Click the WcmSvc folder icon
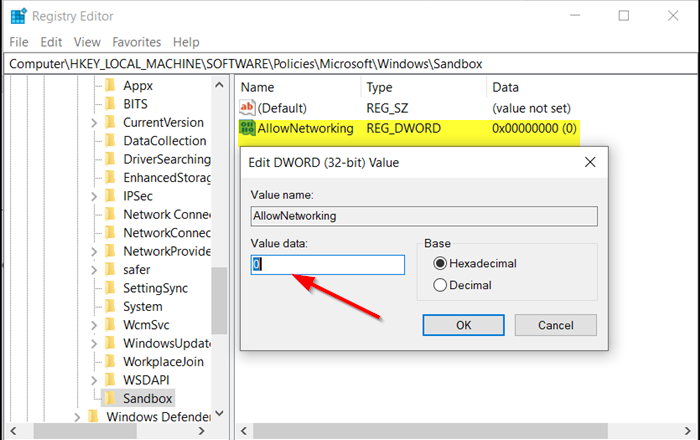 click(x=110, y=324)
